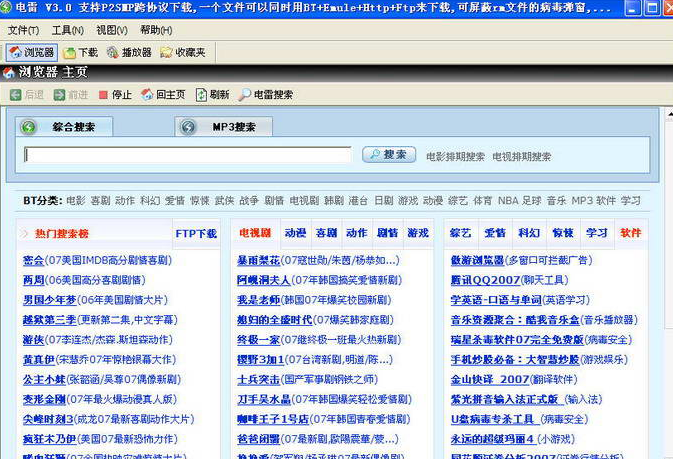This screenshot has height=459, width=673.
Task: Switch to the 惊悚 tab in right panel
Action: click(563, 233)
